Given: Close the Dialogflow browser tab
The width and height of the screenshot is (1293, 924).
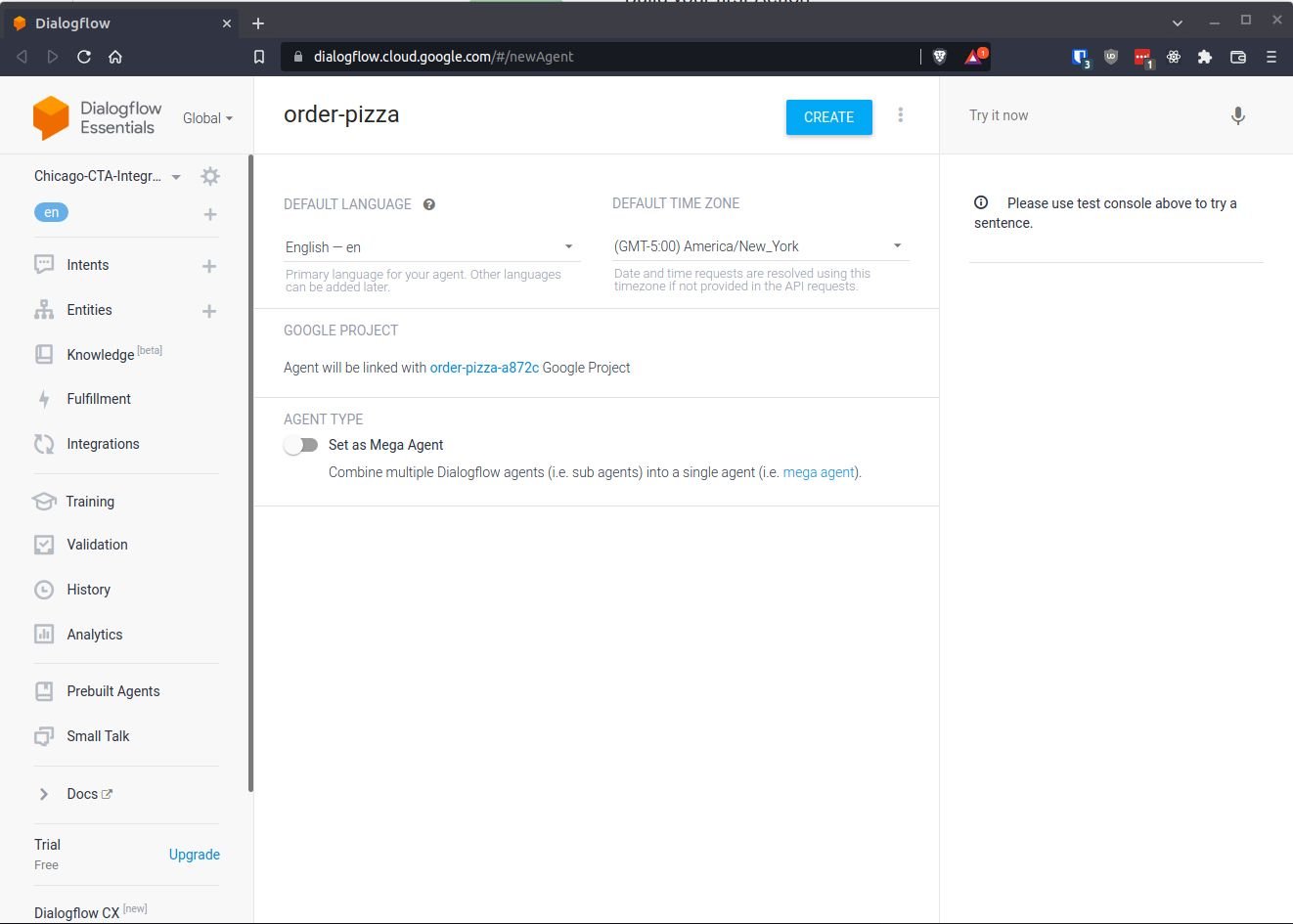Looking at the screenshot, I should coord(227,23).
